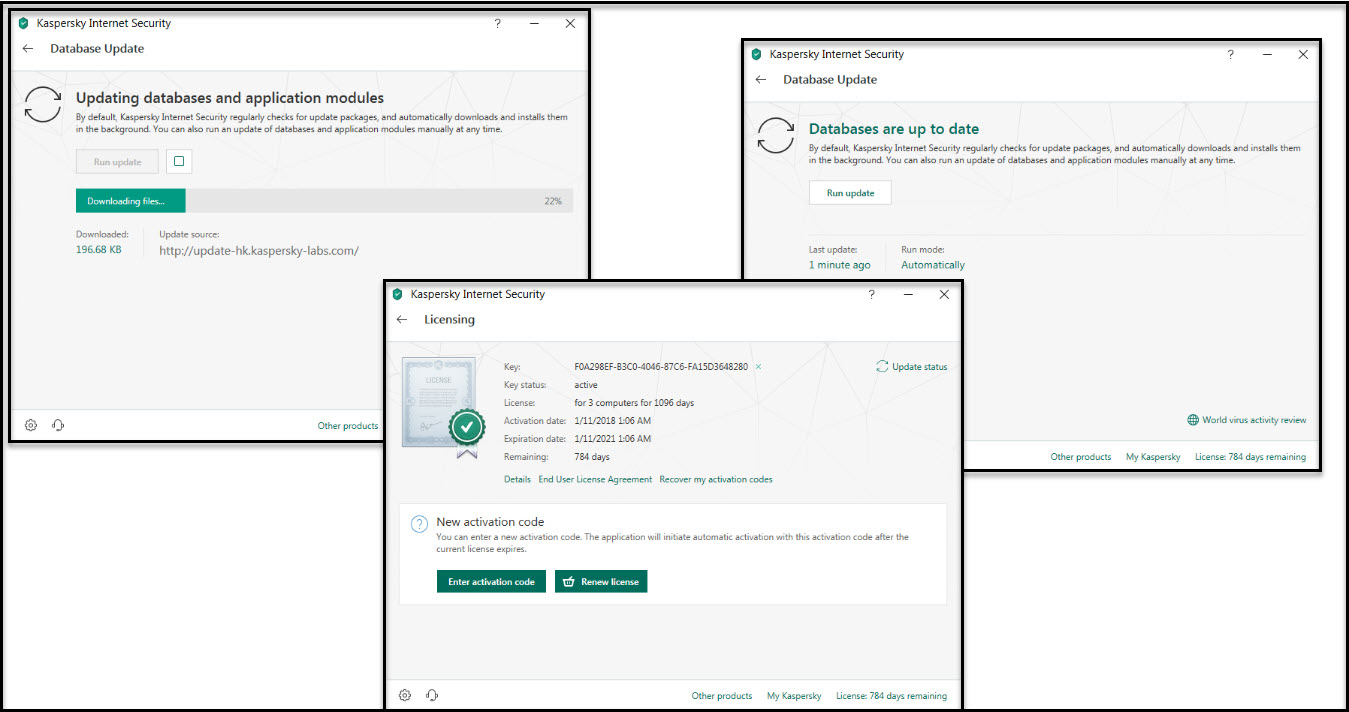The image size is (1349, 712).
Task: Open support headset icon in the updating window
Action: pyautogui.click(x=58, y=425)
